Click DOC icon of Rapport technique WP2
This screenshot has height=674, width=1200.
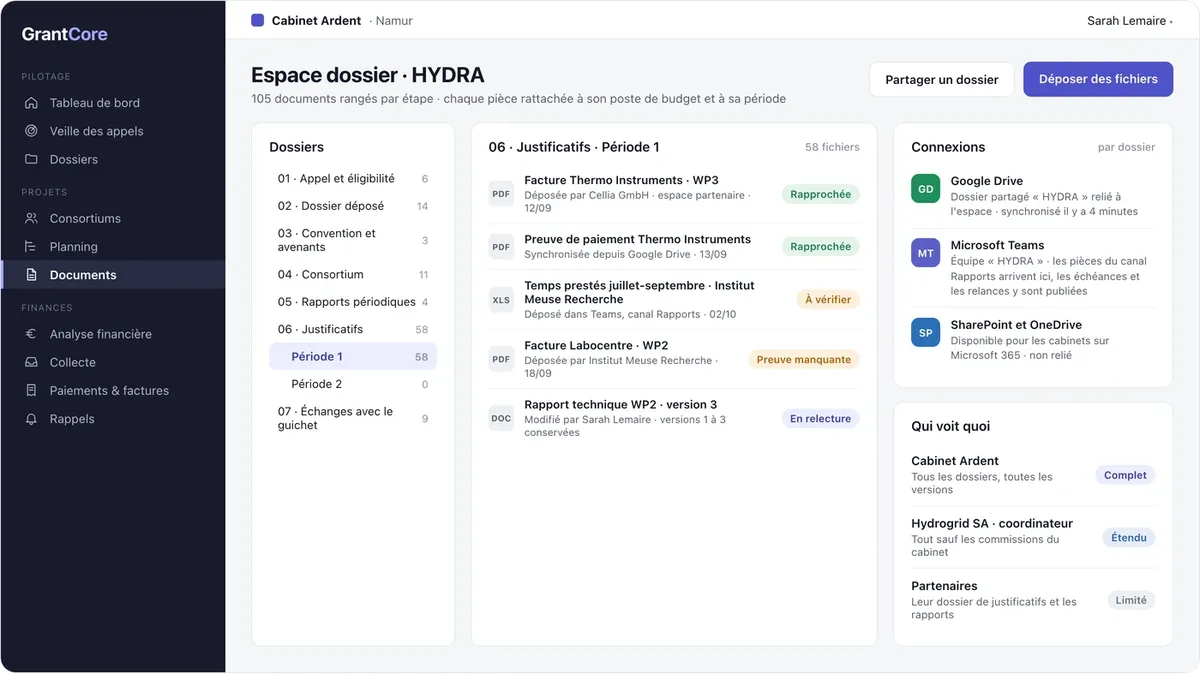point(501,419)
